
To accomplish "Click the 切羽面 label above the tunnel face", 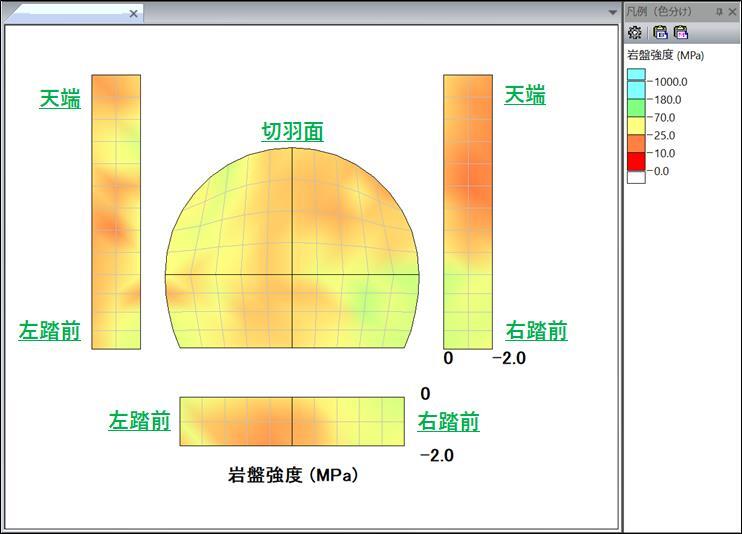I will 292,132.
